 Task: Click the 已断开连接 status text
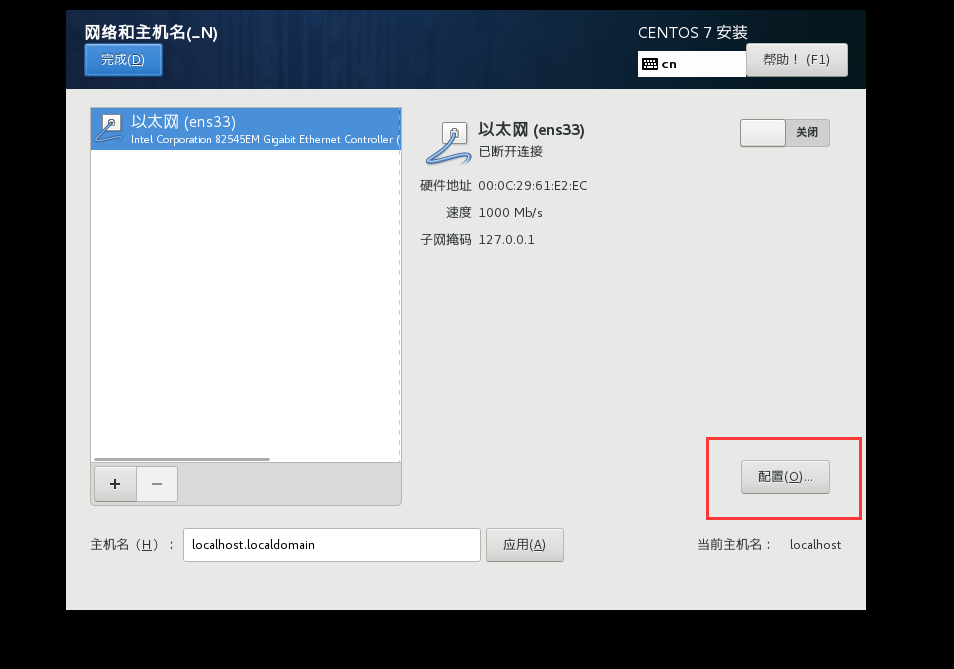point(510,151)
